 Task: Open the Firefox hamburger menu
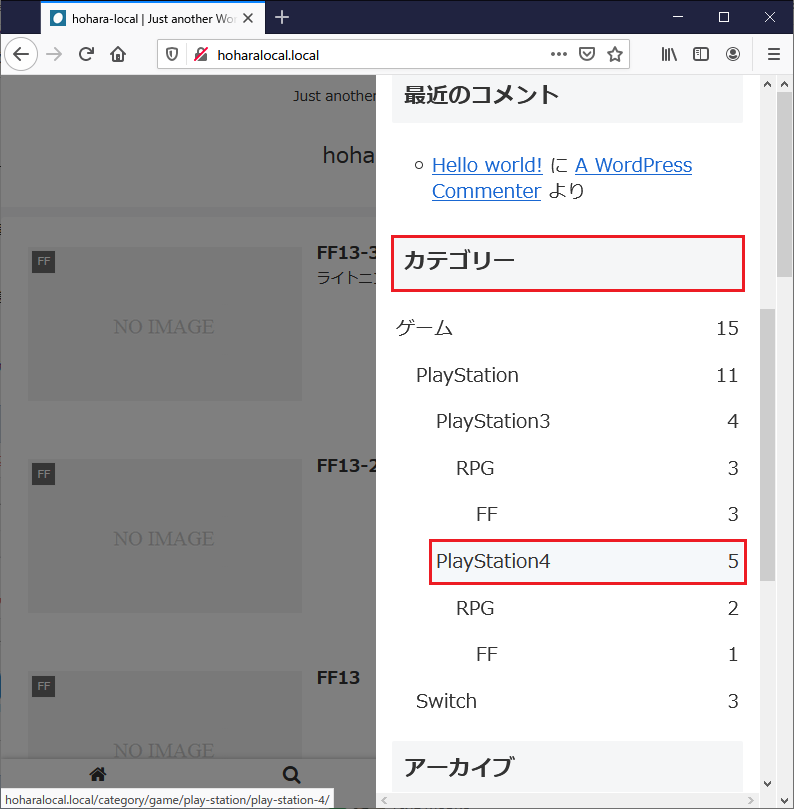coord(773,55)
